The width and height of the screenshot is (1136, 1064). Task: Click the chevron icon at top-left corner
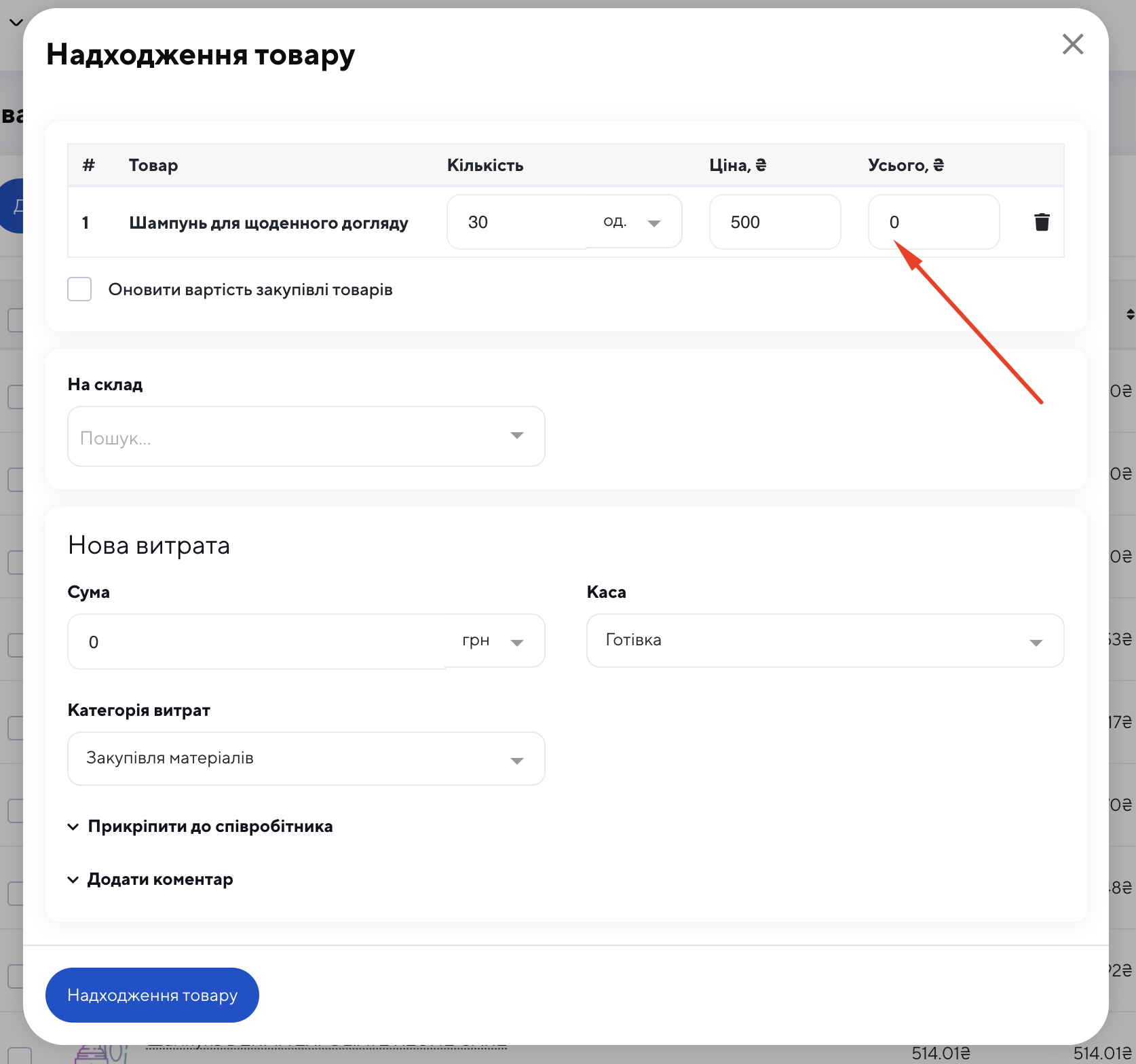coord(16,22)
